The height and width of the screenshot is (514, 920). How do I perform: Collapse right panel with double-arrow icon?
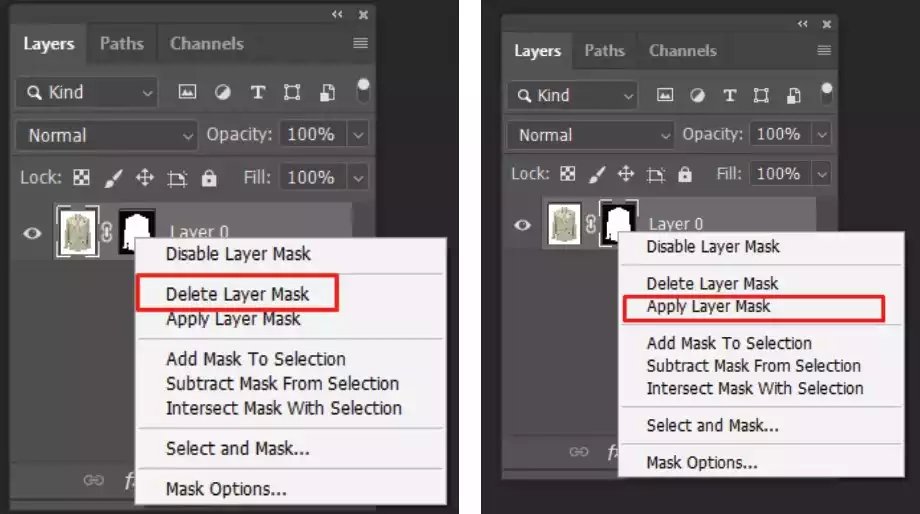point(802,23)
